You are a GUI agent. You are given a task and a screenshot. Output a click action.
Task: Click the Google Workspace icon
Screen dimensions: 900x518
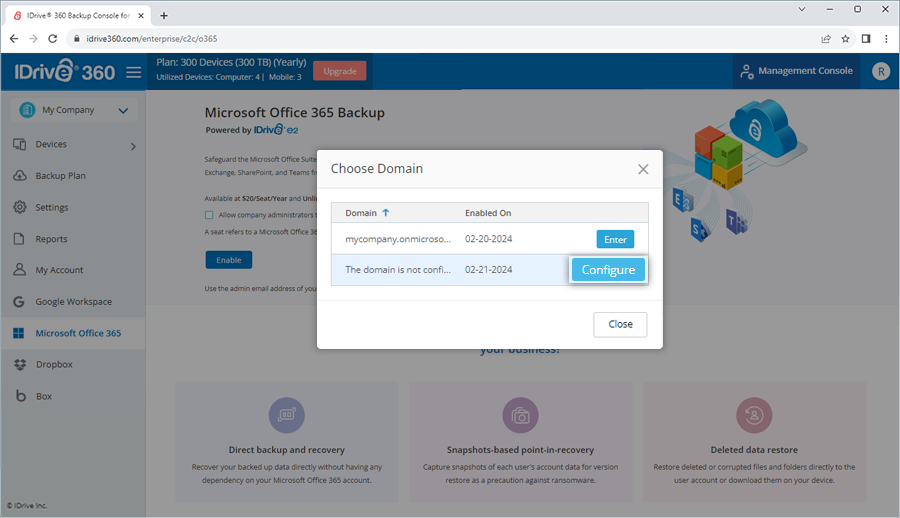click(x=19, y=301)
